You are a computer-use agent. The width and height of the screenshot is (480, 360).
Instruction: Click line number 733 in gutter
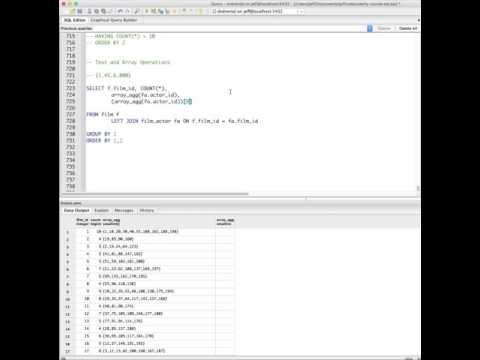click(x=71, y=154)
